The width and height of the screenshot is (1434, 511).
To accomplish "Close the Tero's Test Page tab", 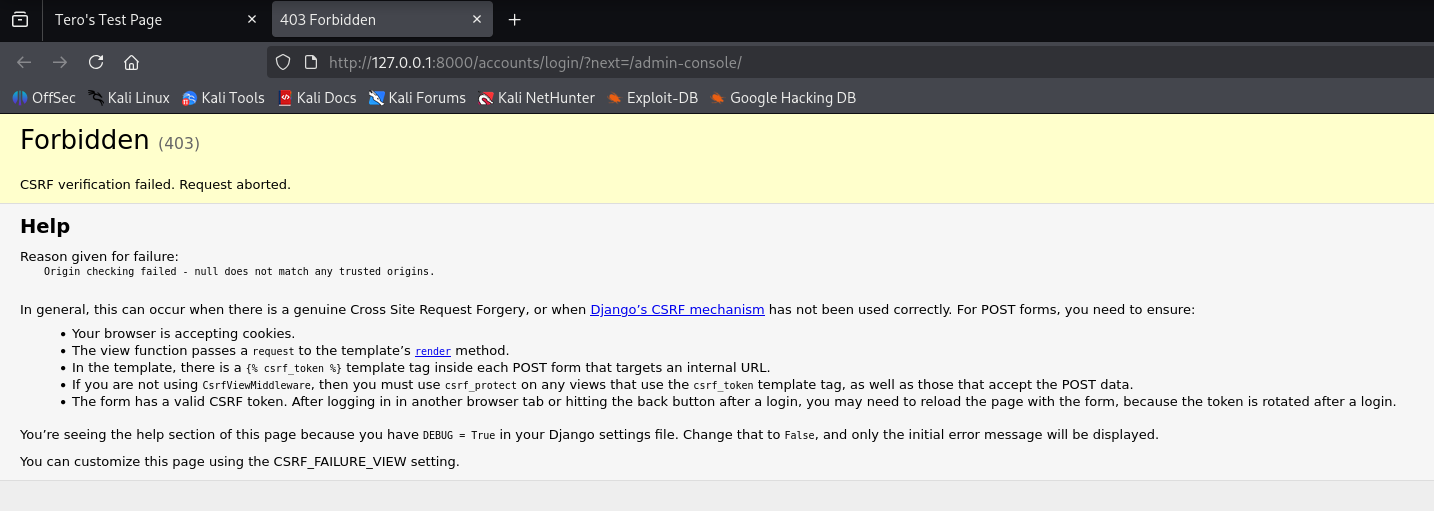I will (x=251, y=20).
